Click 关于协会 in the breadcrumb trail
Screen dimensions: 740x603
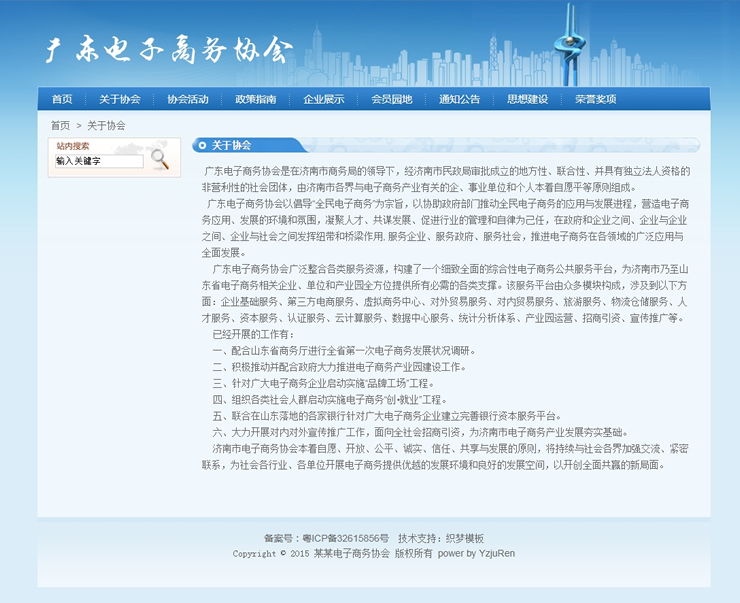click(x=106, y=126)
